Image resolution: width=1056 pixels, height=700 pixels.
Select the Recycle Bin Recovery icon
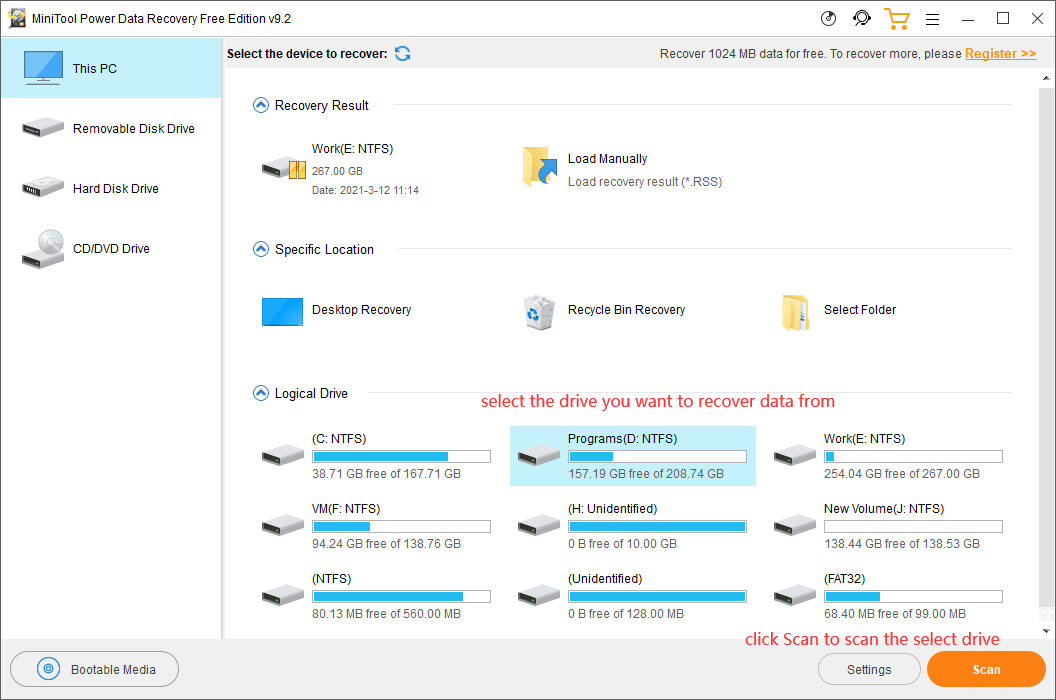tap(538, 311)
